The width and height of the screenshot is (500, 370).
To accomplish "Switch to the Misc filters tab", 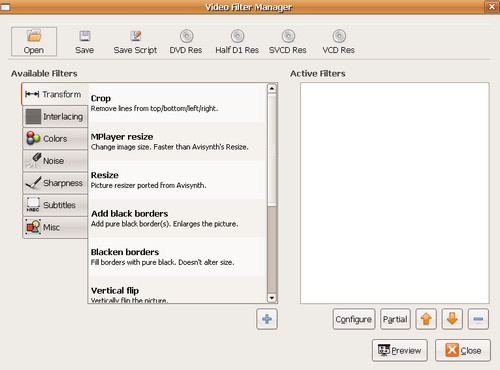I will pos(55,227).
